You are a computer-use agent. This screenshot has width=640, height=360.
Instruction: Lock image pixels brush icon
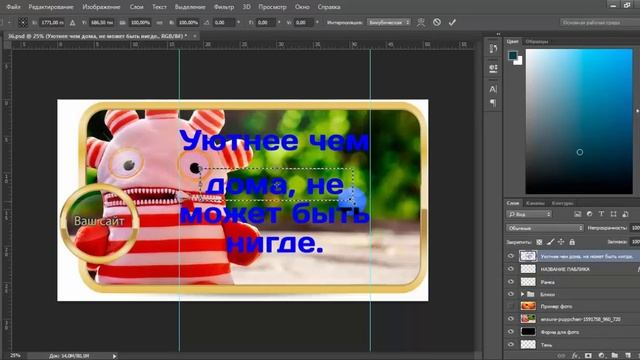(x=550, y=242)
